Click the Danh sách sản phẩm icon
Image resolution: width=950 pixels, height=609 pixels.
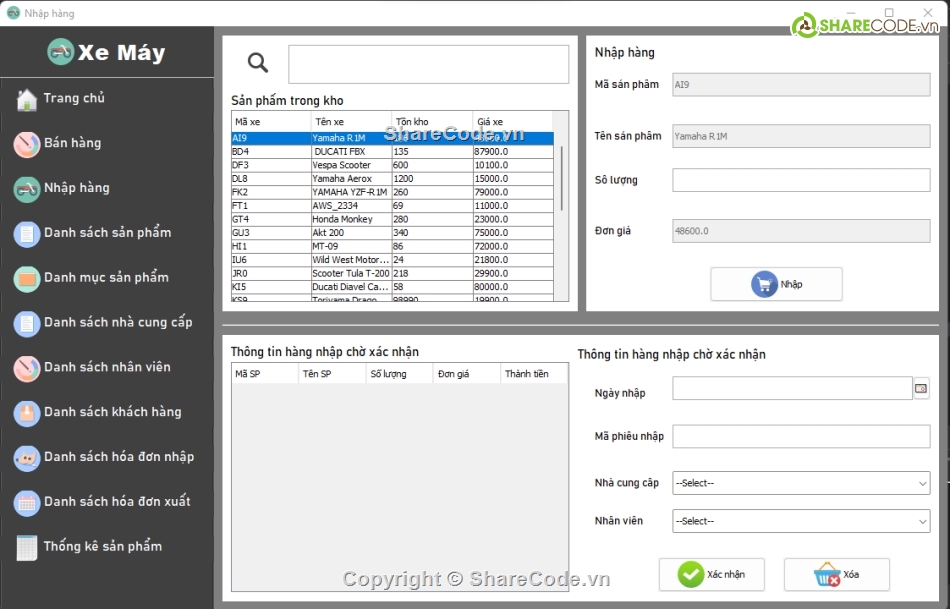pyautogui.click(x=27, y=233)
